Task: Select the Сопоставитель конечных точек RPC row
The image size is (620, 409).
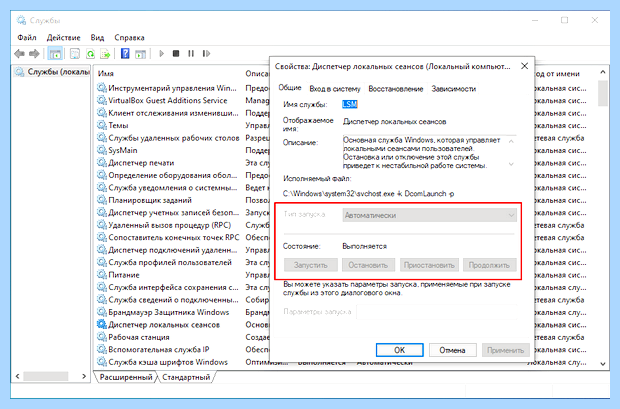Action: point(168,237)
